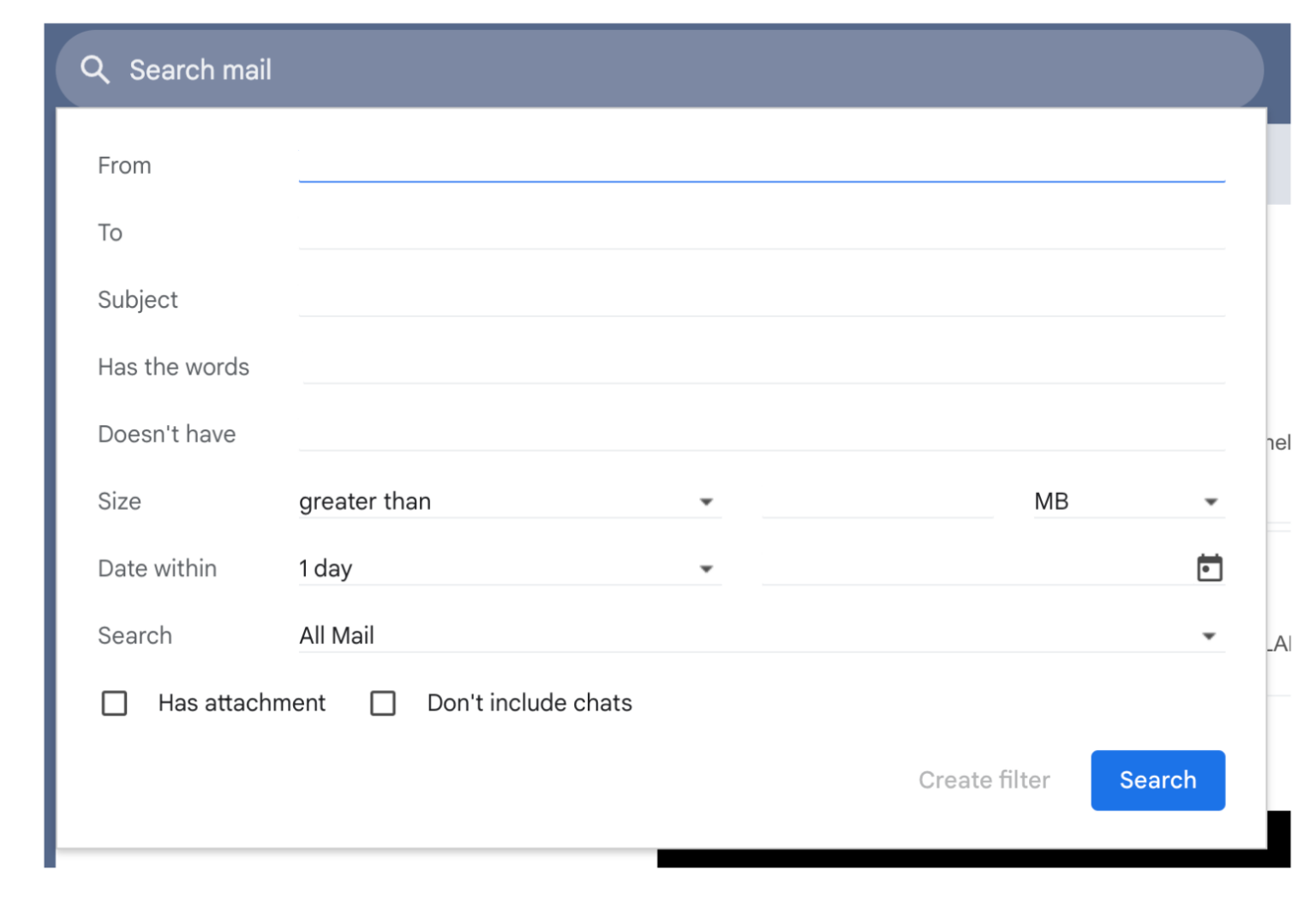Open the 'greater than' size dropdown
This screenshot has width=1316, height=918.
tap(509, 501)
